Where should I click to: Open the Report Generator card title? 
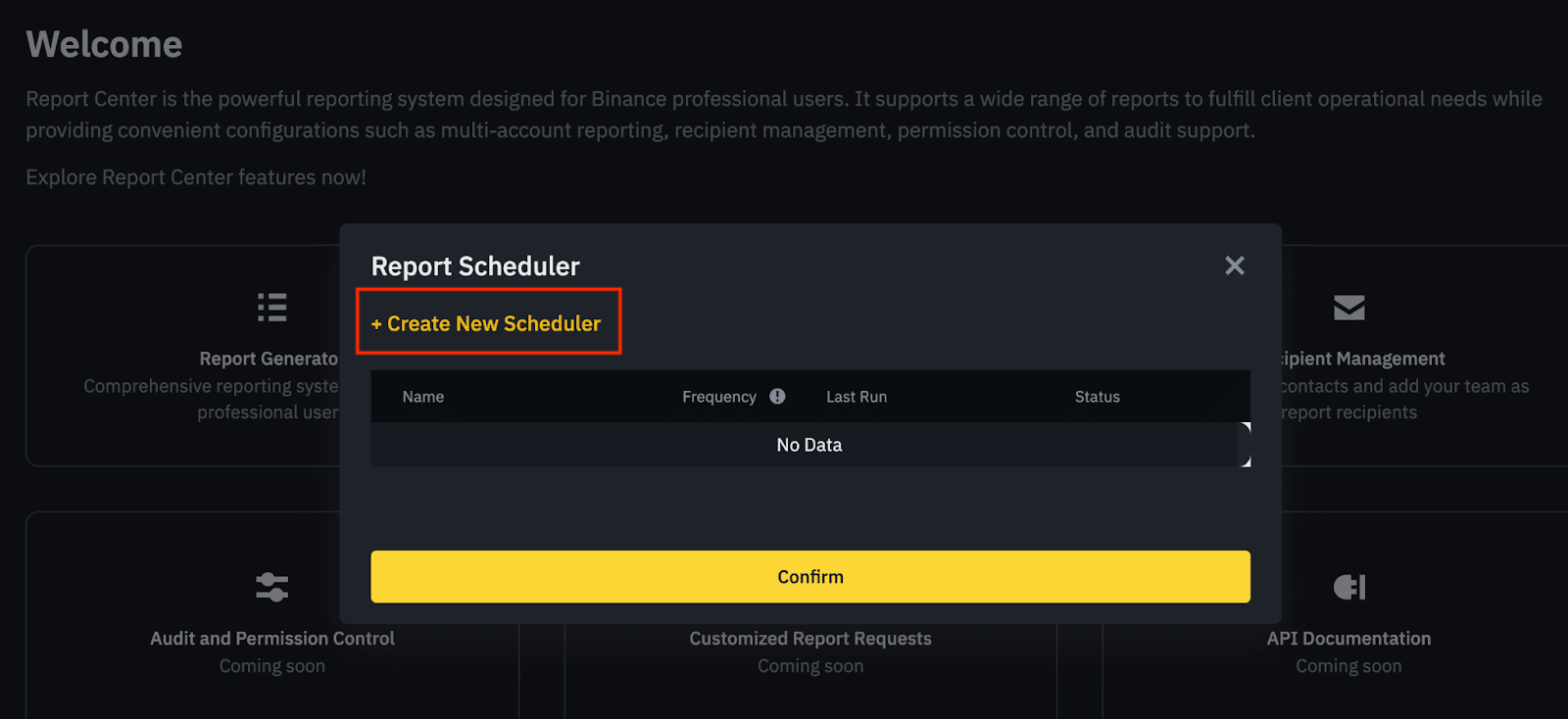click(x=269, y=359)
